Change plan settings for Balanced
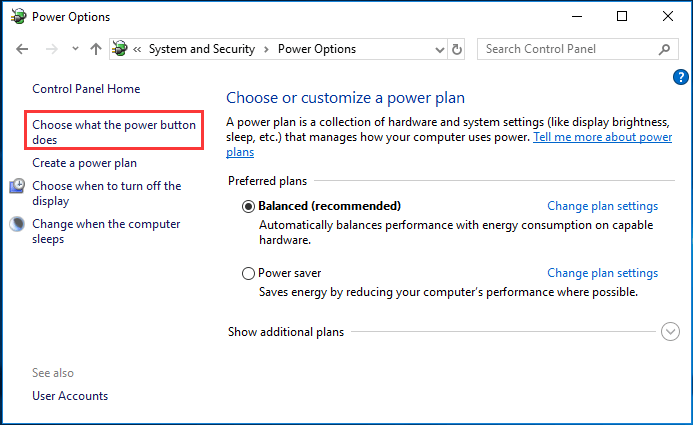Viewport: 693px width, 425px height. click(x=602, y=207)
